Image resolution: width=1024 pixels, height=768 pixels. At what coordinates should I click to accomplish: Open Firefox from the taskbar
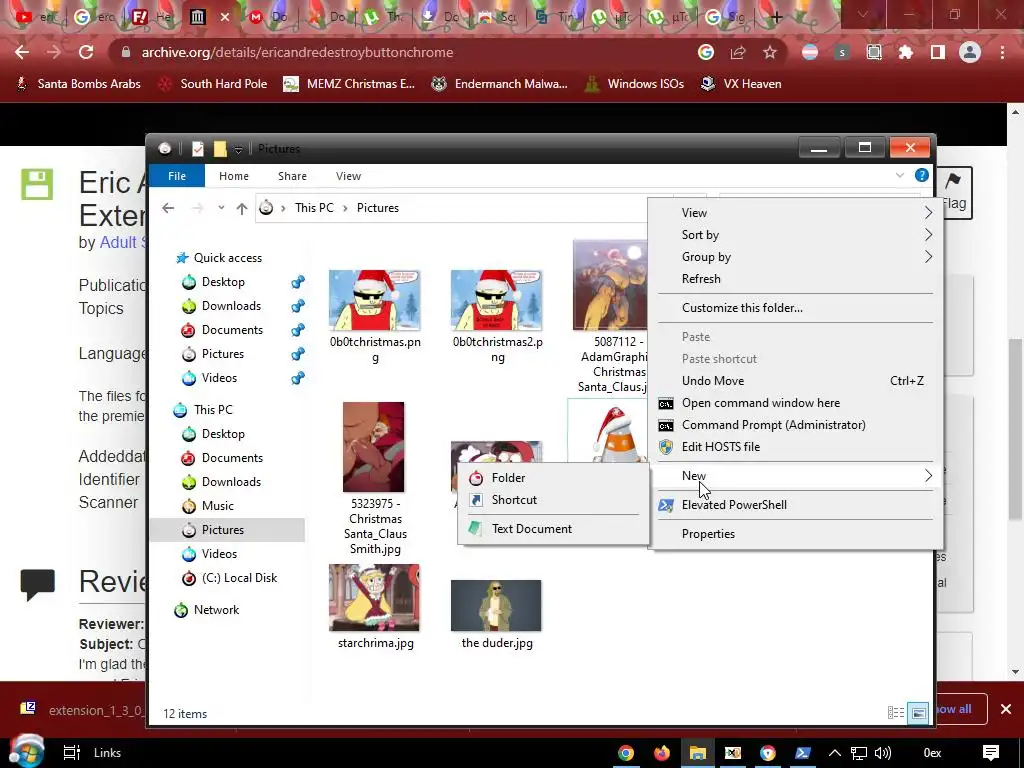[x=662, y=753]
